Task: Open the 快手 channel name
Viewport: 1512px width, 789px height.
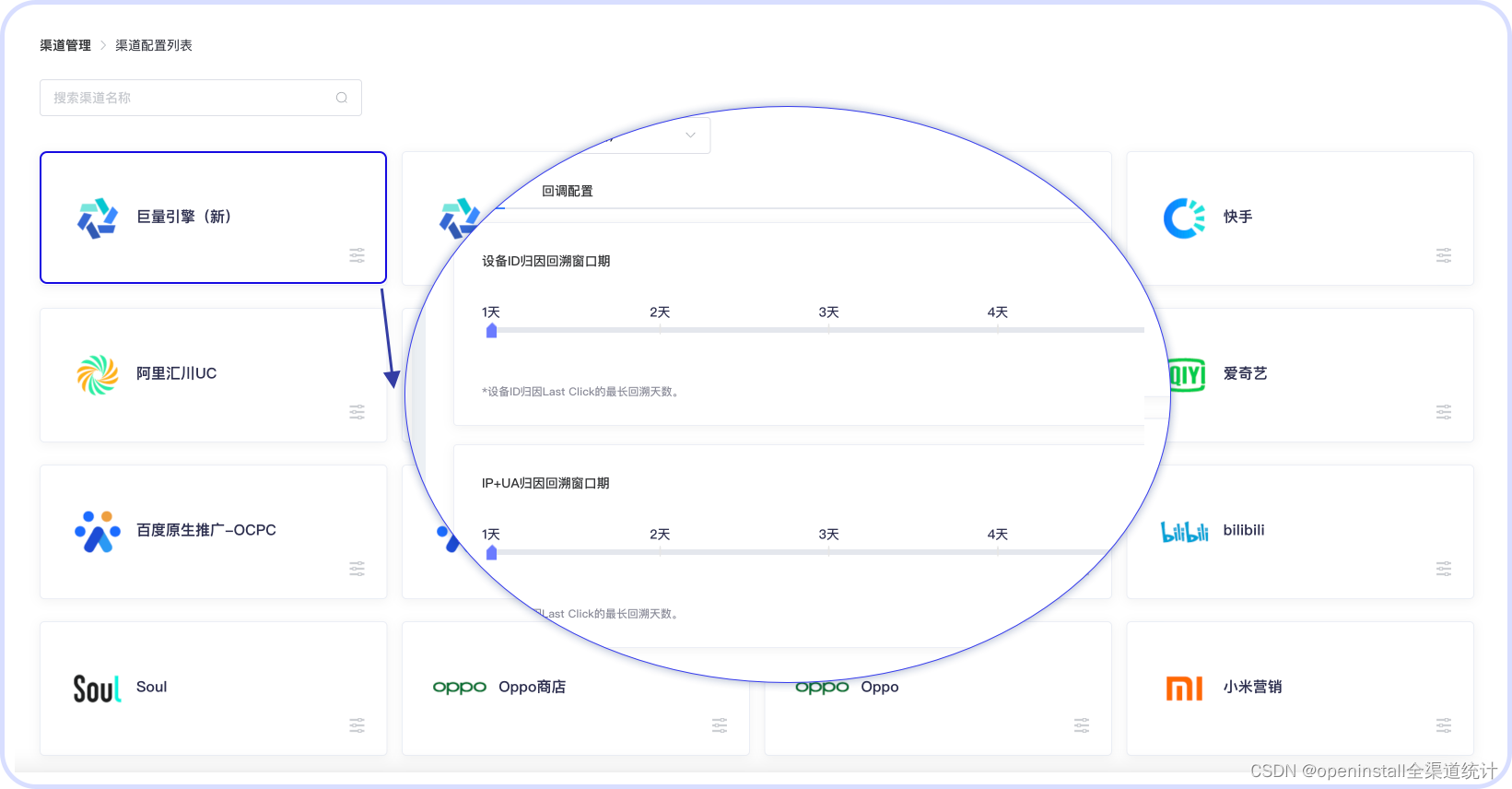Action: coord(1238,217)
